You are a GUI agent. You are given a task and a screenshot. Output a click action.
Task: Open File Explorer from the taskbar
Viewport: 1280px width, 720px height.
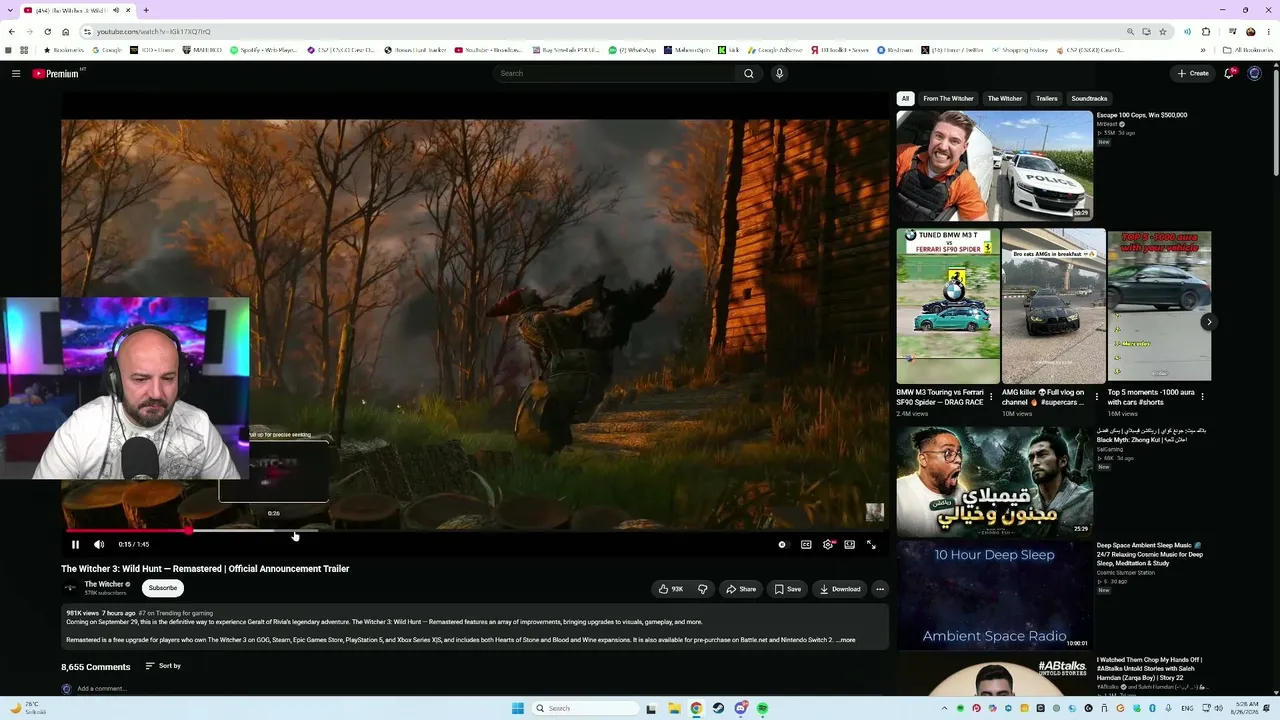tap(674, 708)
